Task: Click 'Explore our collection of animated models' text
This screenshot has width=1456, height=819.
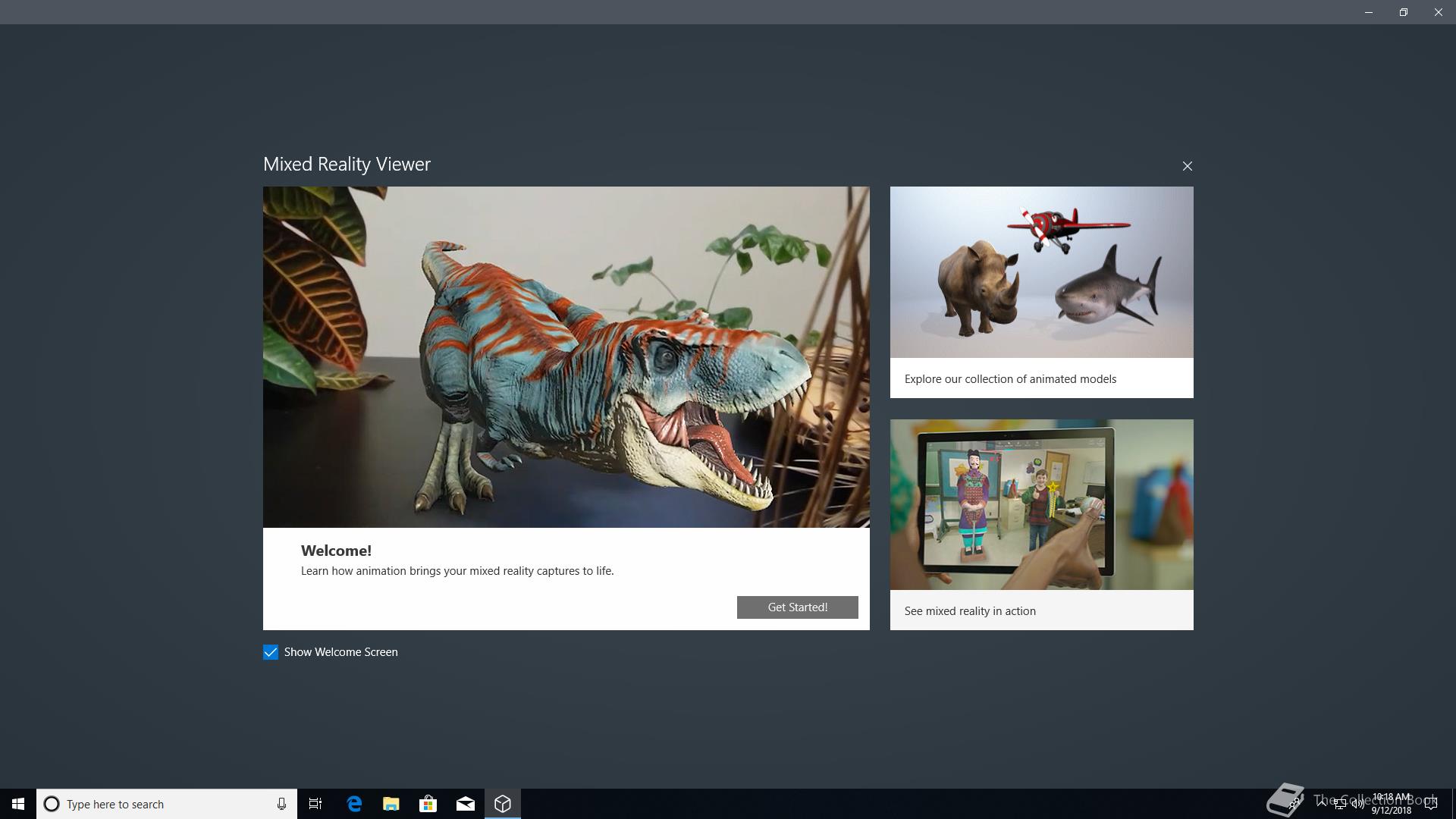Action: [x=1010, y=379]
